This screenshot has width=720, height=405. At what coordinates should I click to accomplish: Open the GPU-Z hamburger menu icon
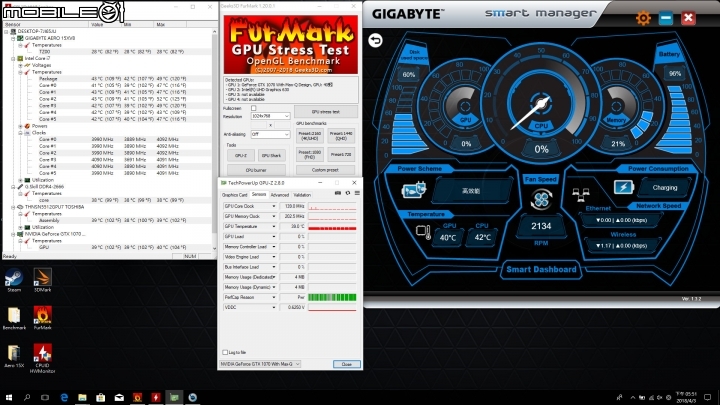[x=357, y=193]
